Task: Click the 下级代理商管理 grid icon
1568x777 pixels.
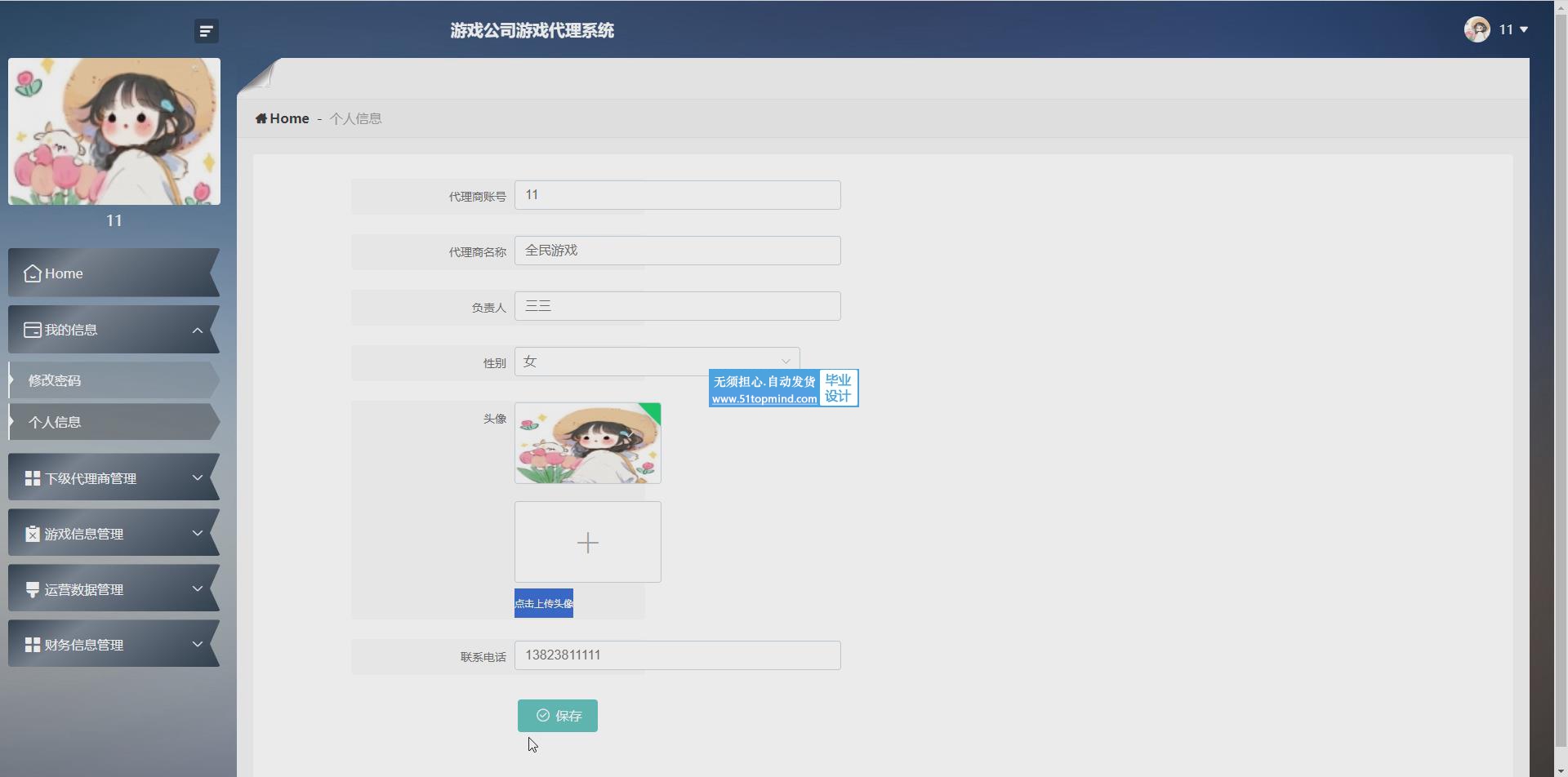Action: [33, 478]
